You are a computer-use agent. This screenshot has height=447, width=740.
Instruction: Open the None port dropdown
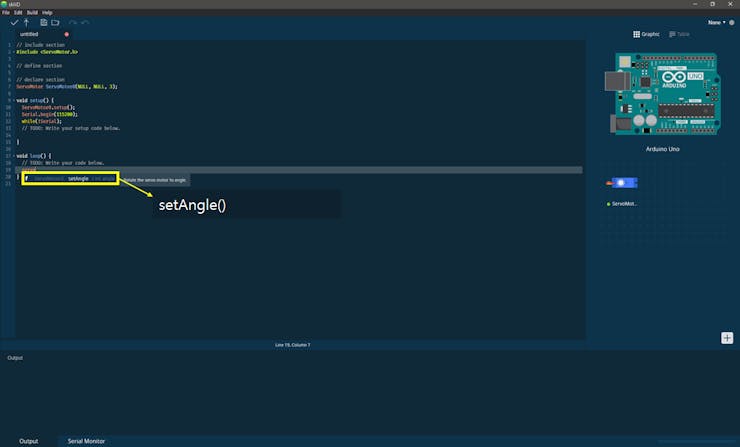pos(716,22)
